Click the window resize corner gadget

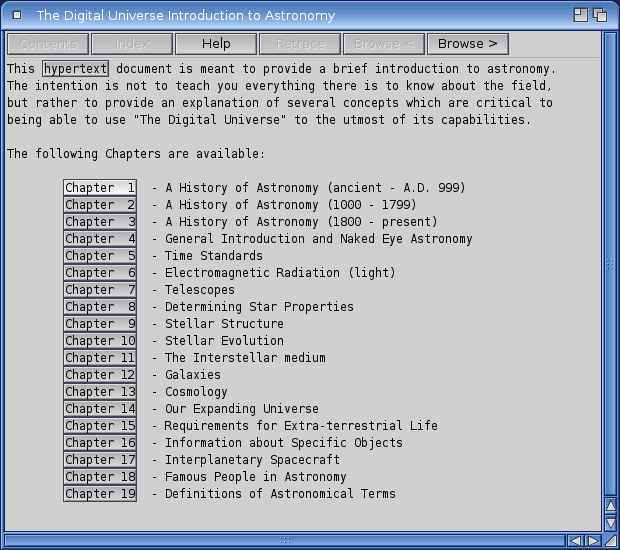pyautogui.click(x=611, y=540)
